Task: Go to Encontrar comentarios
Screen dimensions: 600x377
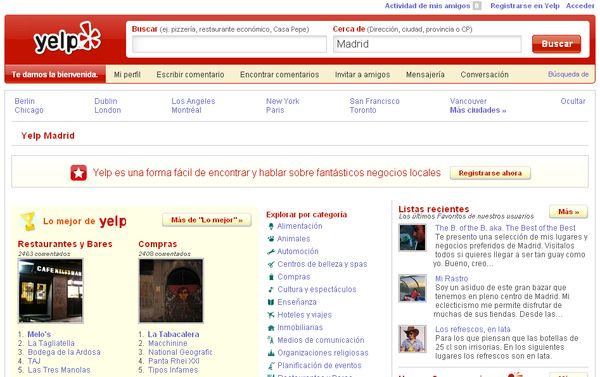Action: [x=279, y=75]
